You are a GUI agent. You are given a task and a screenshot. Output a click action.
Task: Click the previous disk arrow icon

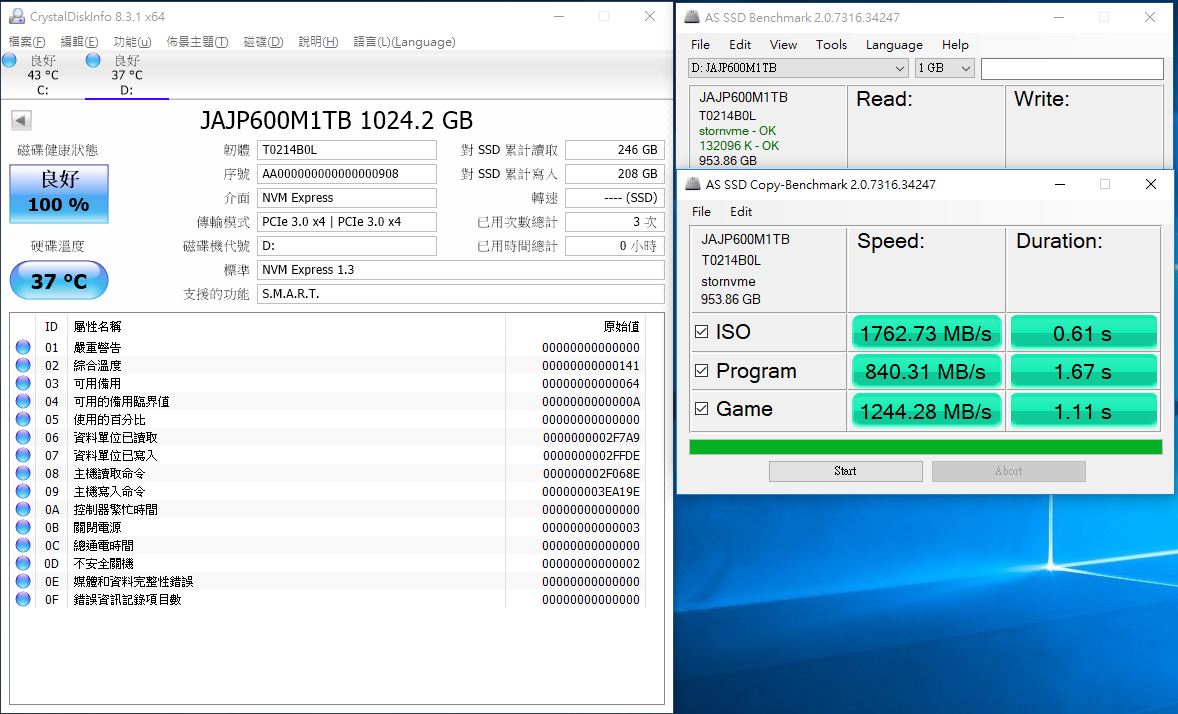[21, 120]
